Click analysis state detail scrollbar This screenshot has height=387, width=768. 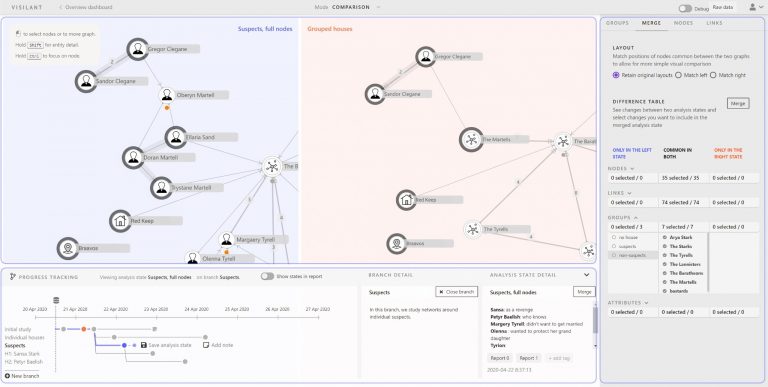point(595,320)
